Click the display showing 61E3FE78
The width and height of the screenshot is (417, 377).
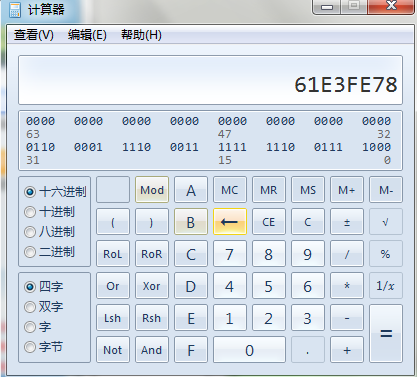click(210, 80)
